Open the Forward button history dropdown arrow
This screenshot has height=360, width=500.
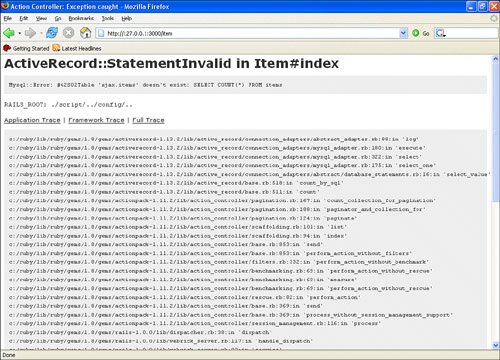pyautogui.click(x=41, y=33)
